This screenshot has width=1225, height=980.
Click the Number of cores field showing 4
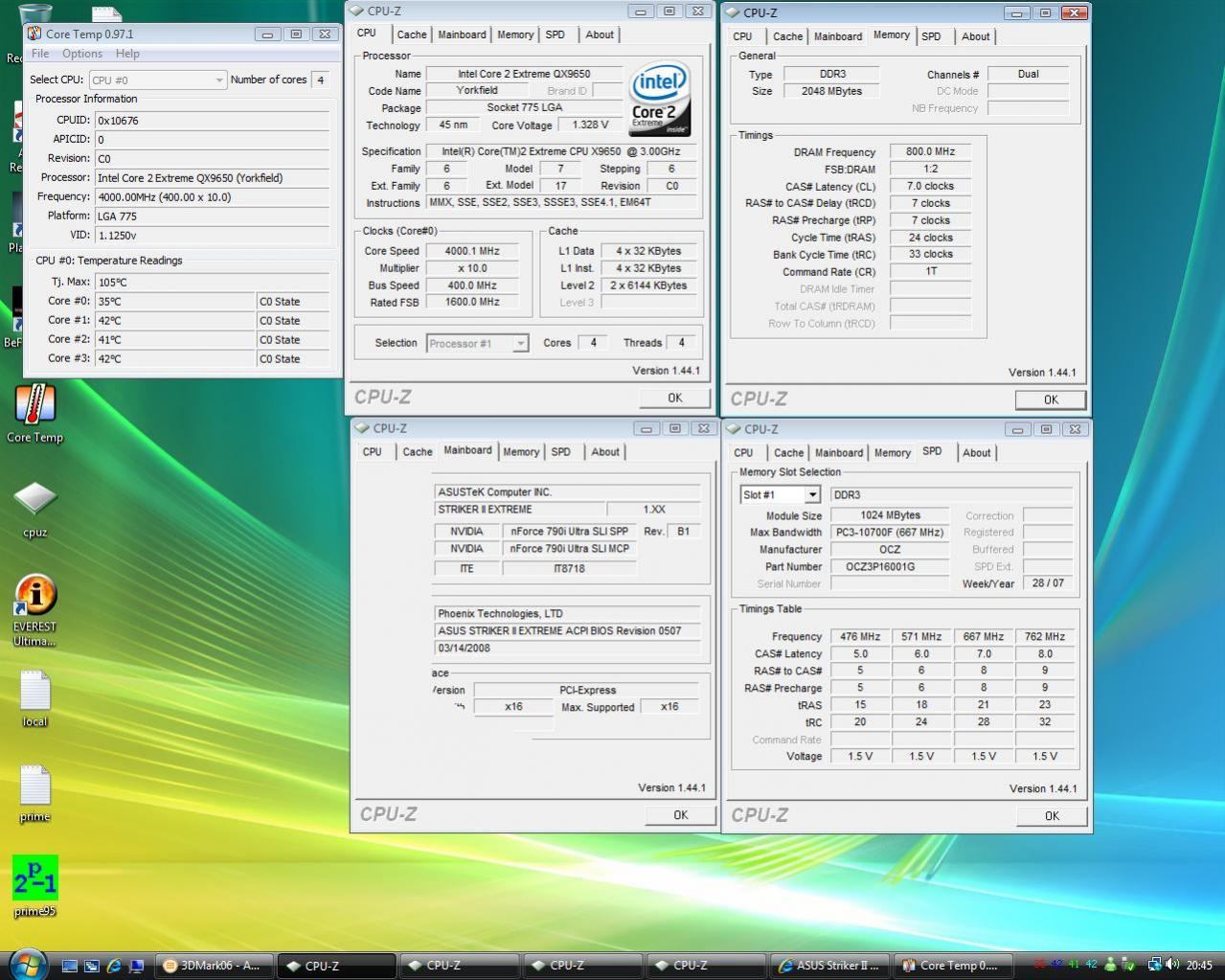tap(321, 80)
